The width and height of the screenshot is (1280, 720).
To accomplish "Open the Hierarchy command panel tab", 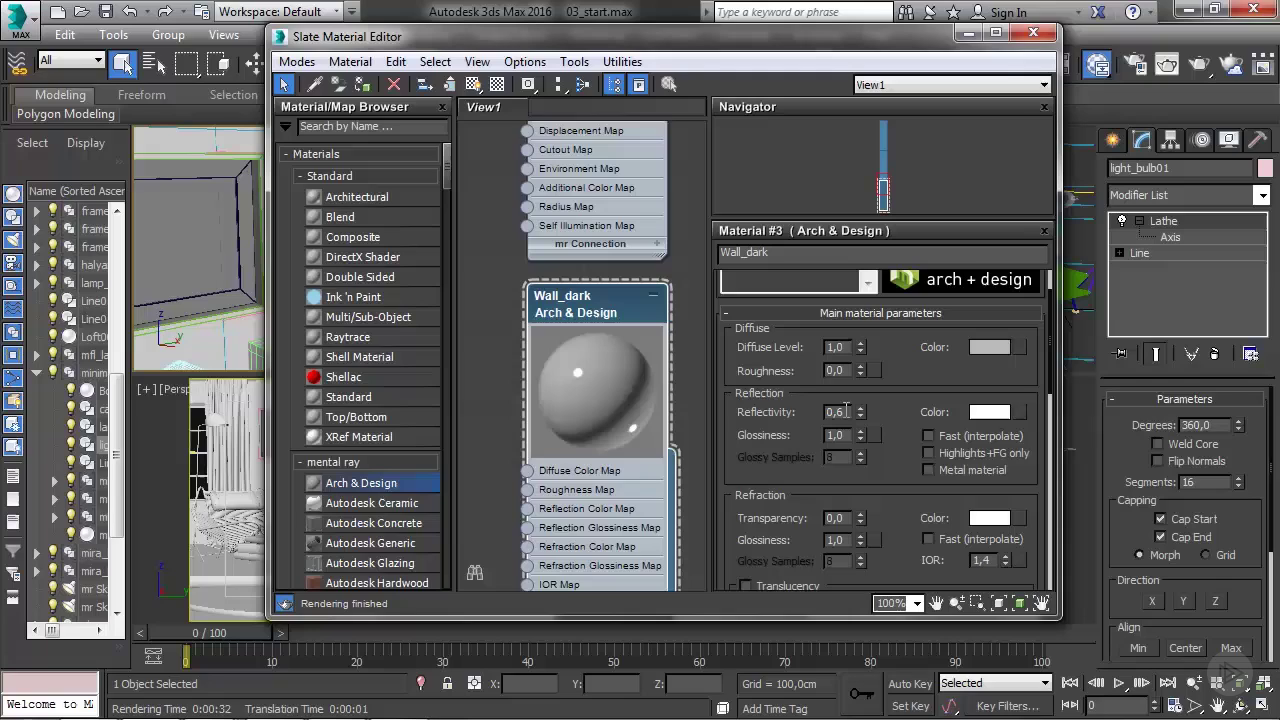I will [1172, 140].
